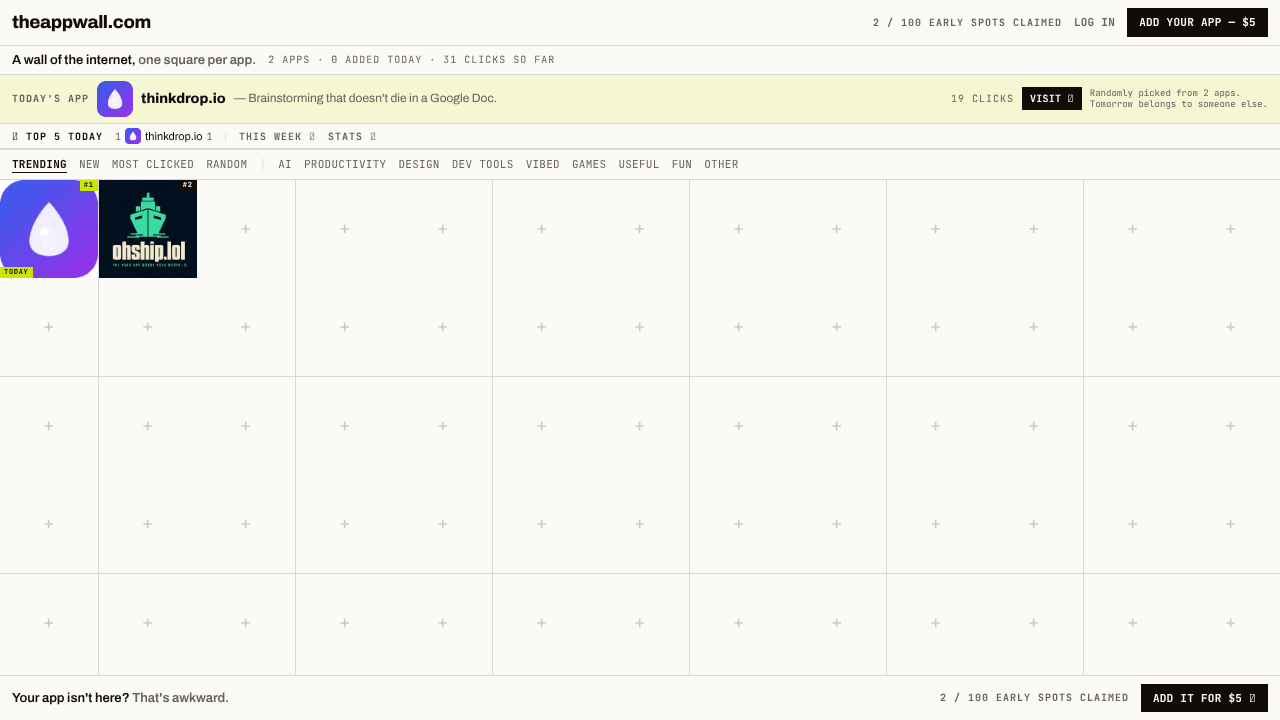
Task: Click thinkdrop.io in the Top 5 Today list
Action: pyautogui.click(x=173, y=136)
